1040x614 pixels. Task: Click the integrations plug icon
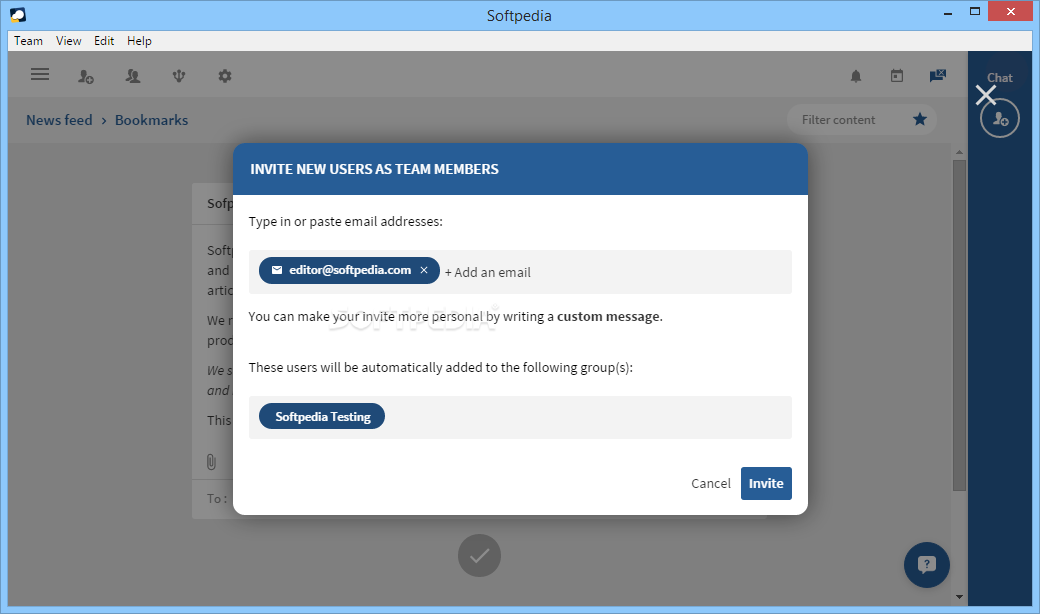tap(178, 76)
